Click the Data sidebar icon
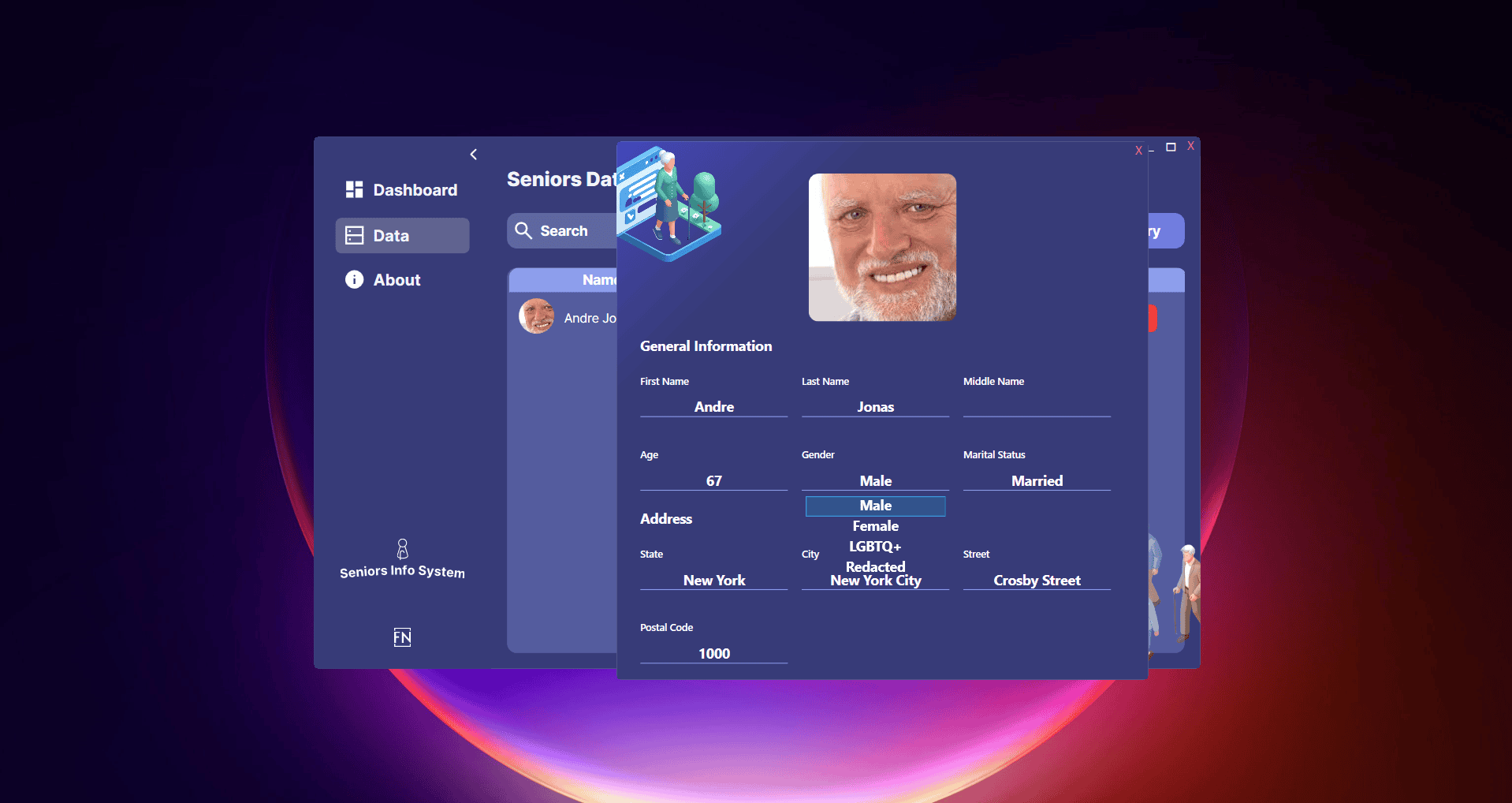 coord(354,236)
